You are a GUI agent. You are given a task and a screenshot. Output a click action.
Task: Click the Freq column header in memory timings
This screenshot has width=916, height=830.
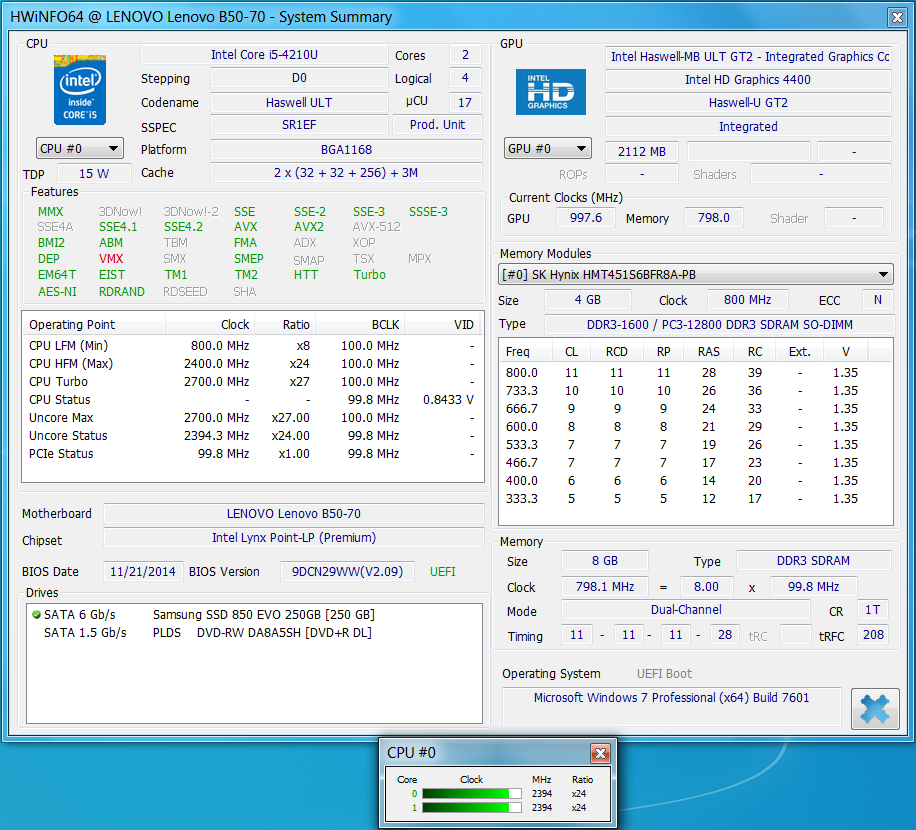coord(526,352)
